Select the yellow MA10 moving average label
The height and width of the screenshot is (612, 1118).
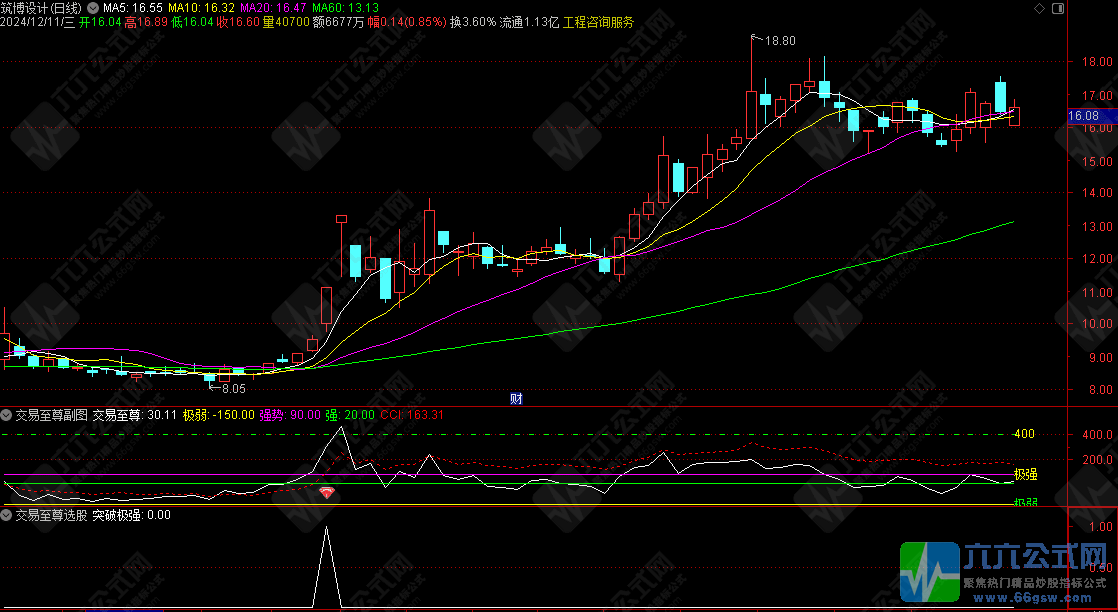199,8
